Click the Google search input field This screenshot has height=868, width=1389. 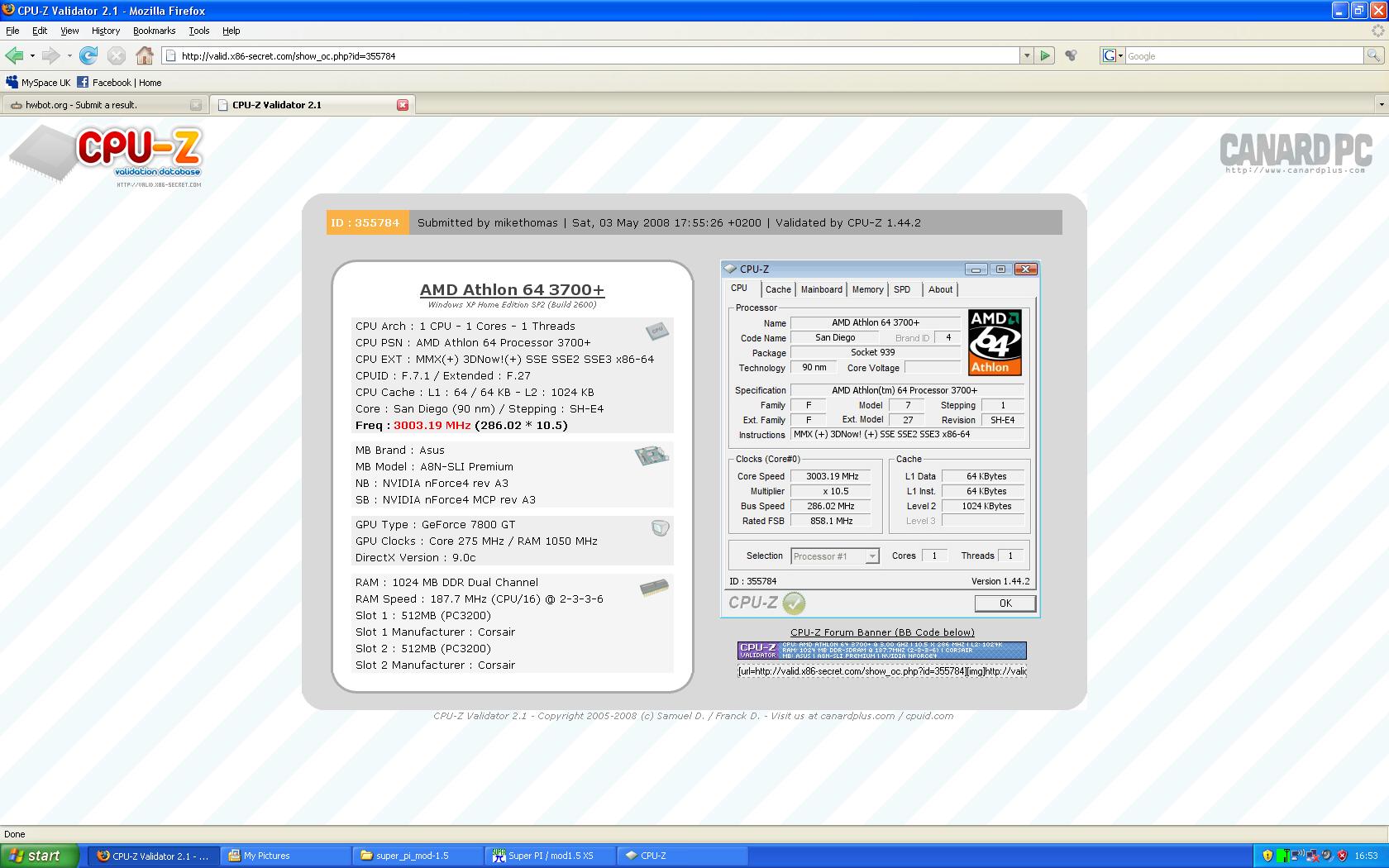(1243, 55)
